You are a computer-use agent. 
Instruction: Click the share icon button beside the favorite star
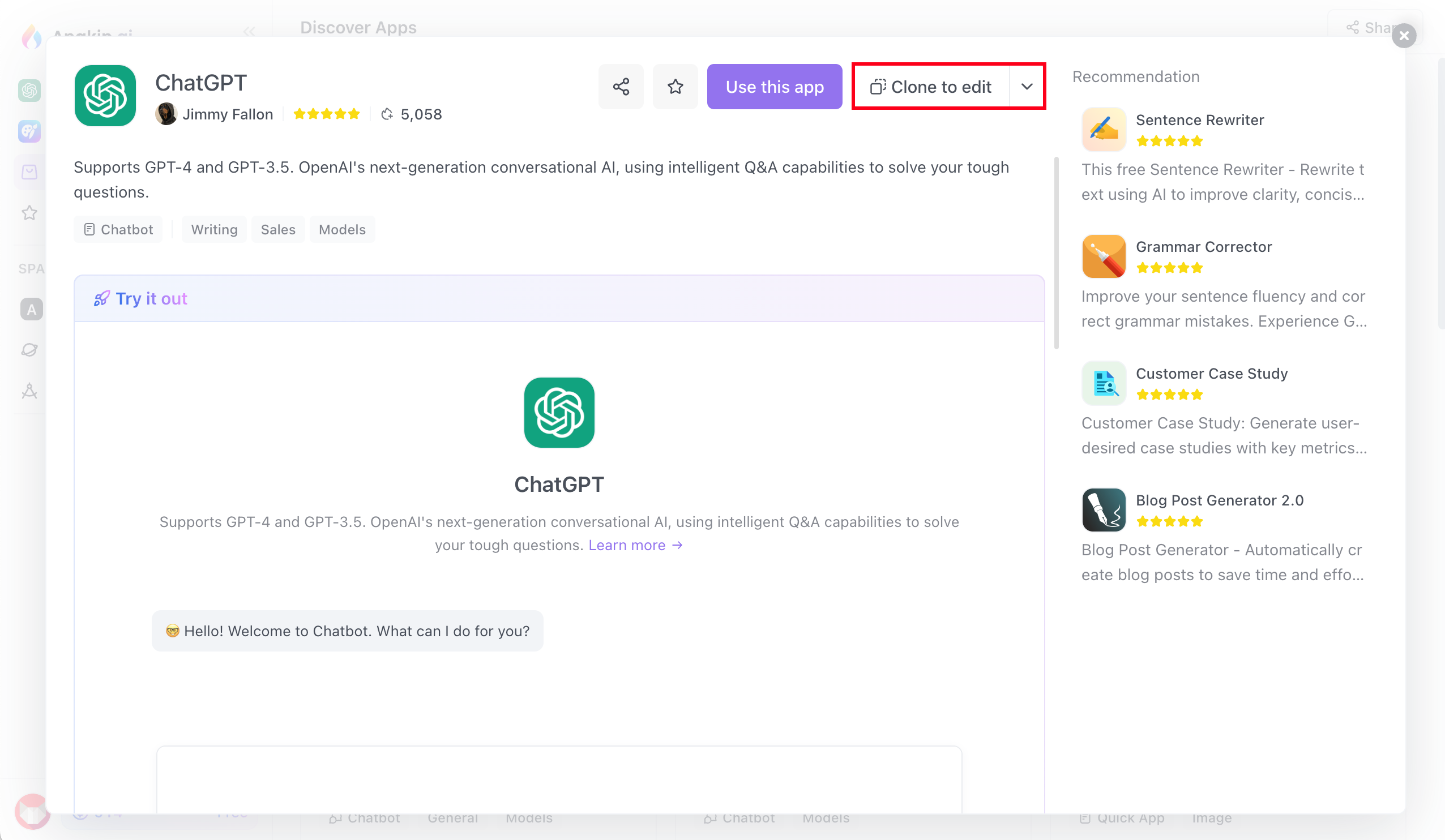(621, 87)
